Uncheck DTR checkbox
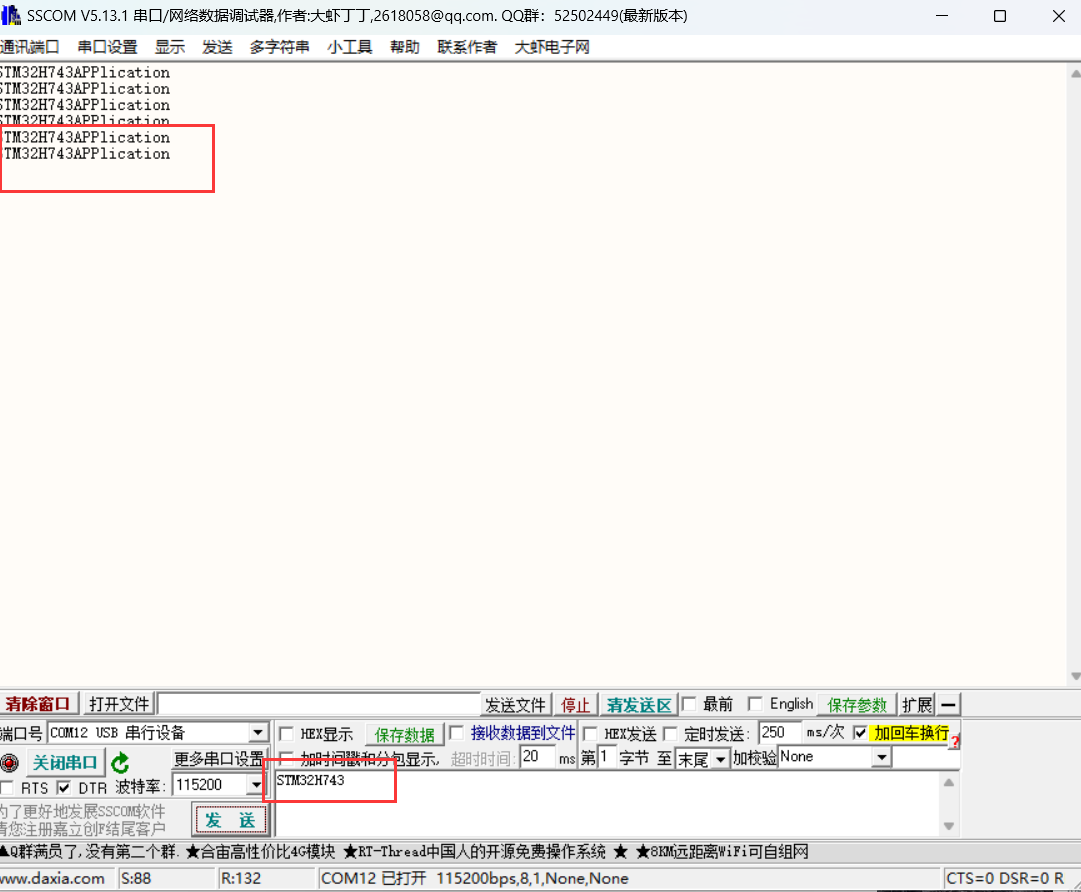Image resolution: width=1081 pixels, height=892 pixels. (x=64, y=787)
